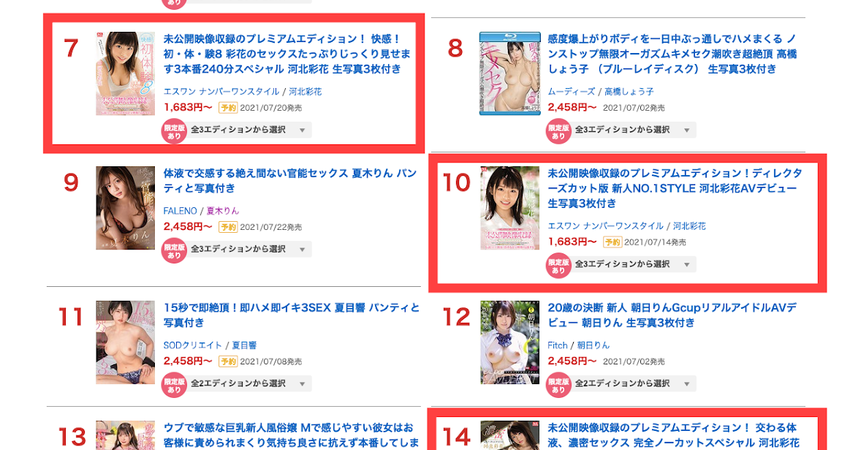Click the rank 12 product title link
This screenshot has width=850, height=450.
pos(672,315)
